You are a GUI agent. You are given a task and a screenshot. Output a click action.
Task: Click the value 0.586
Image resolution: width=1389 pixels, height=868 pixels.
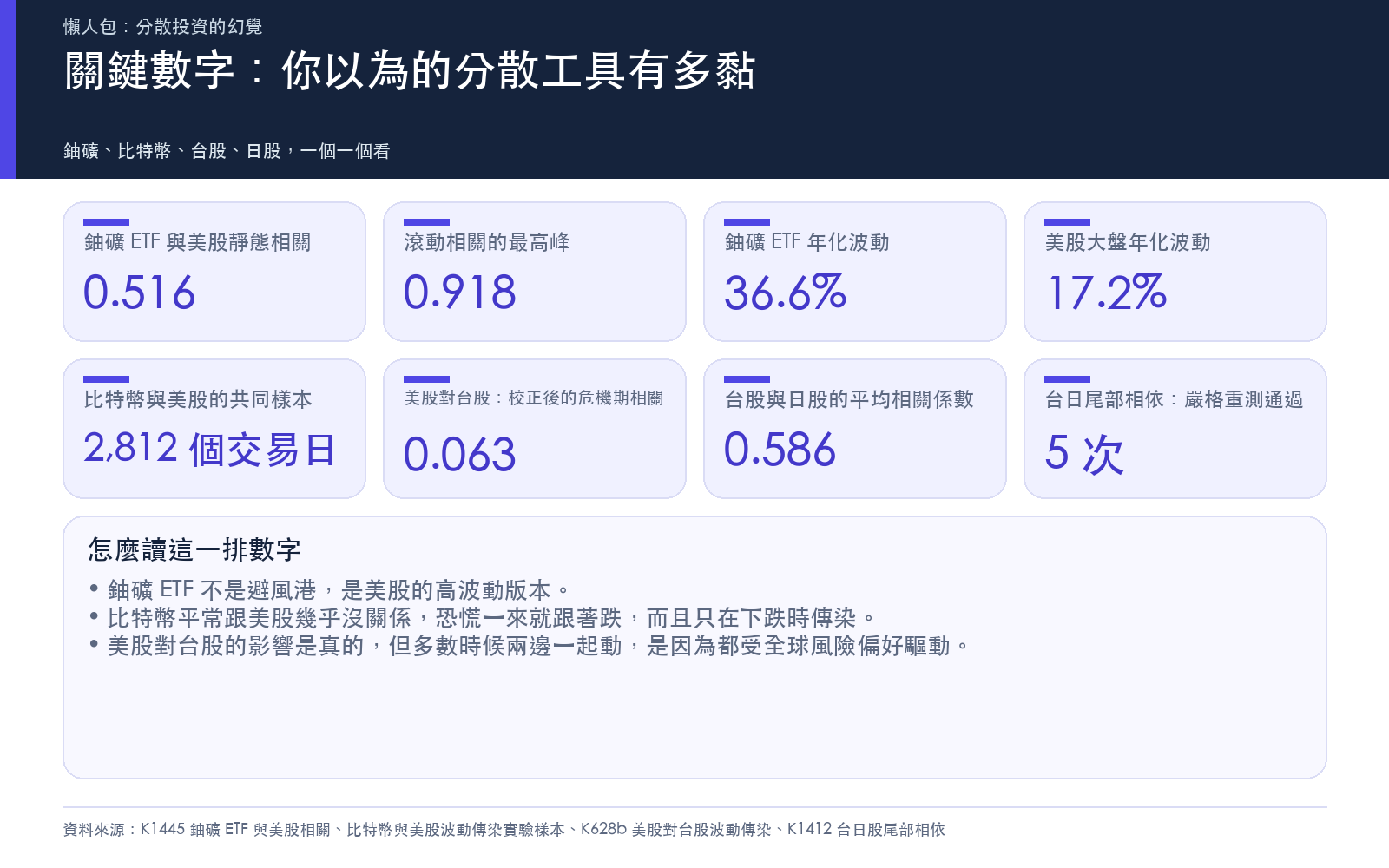pyautogui.click(x=780, y=450)
